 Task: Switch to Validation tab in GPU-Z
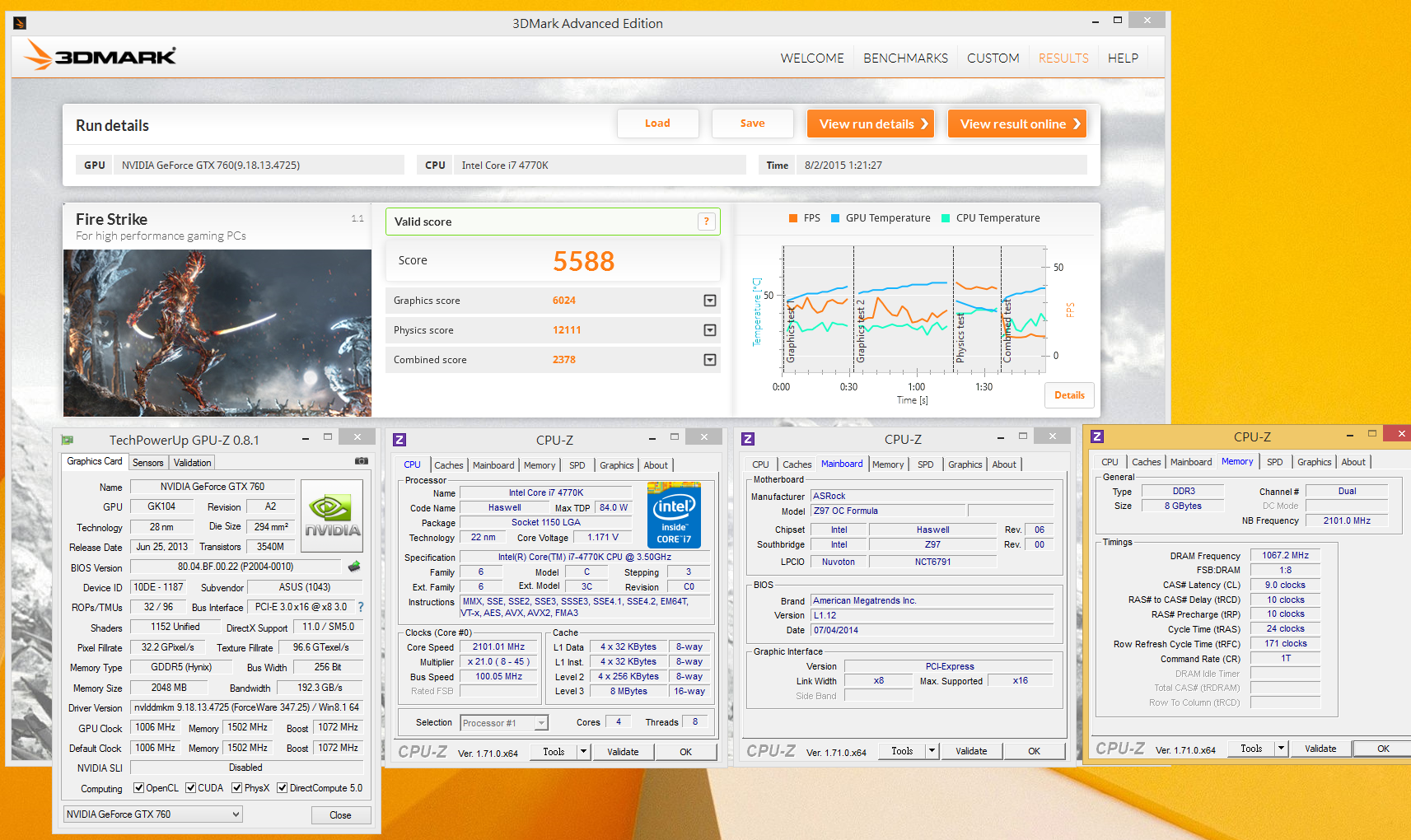click(193, 463)
